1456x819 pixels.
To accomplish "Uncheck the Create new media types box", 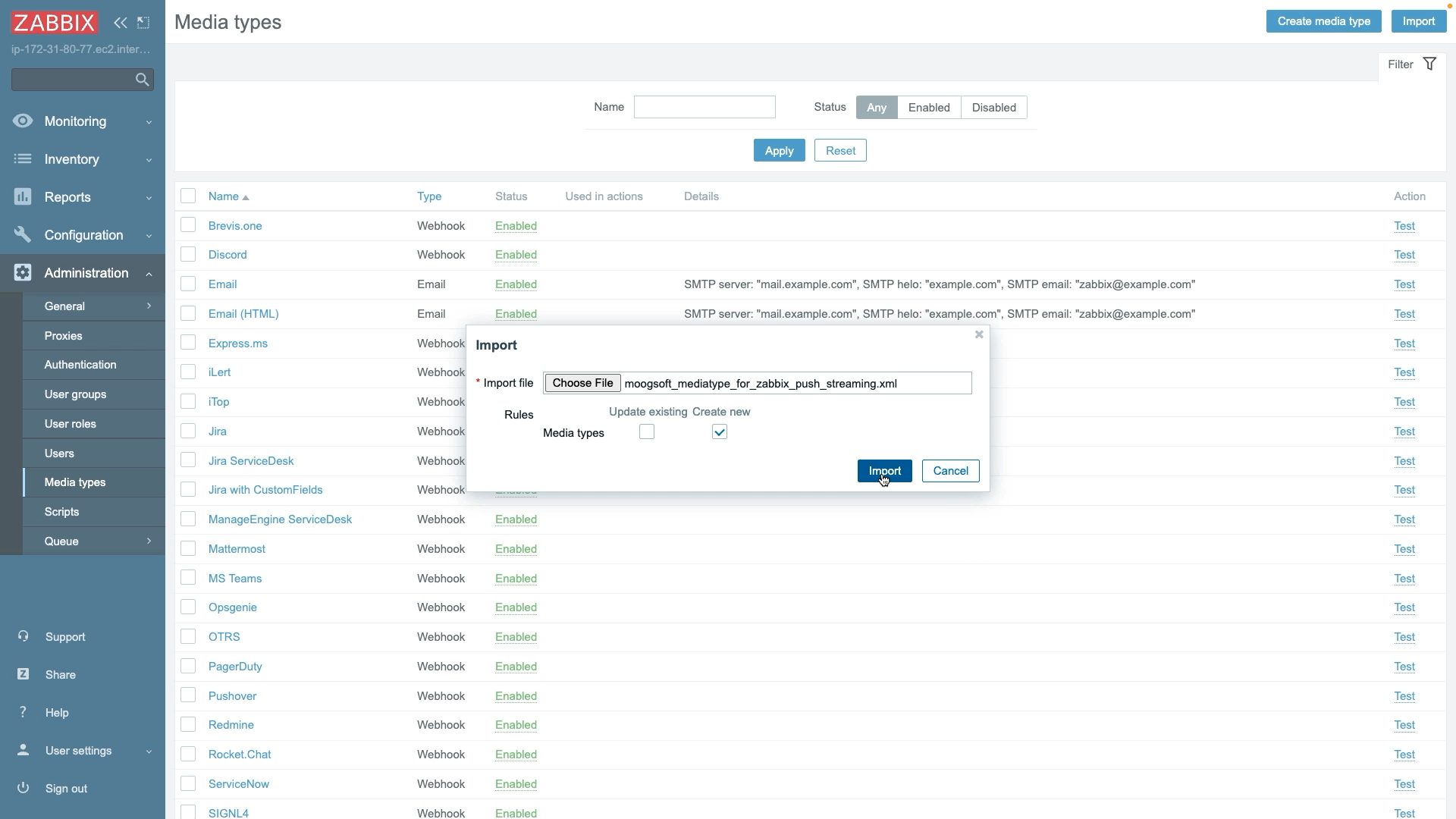I will [720, 432].
